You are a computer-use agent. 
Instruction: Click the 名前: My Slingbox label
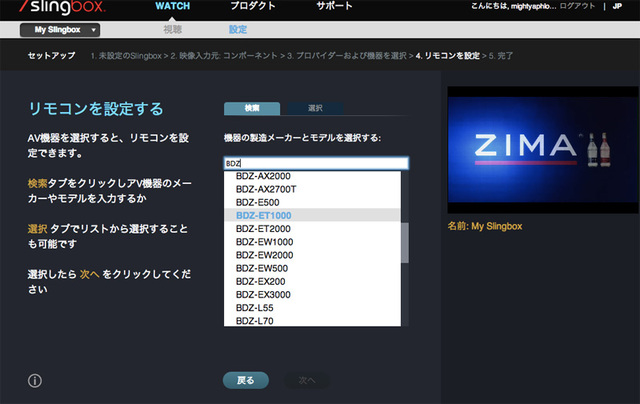click(485, 226)
